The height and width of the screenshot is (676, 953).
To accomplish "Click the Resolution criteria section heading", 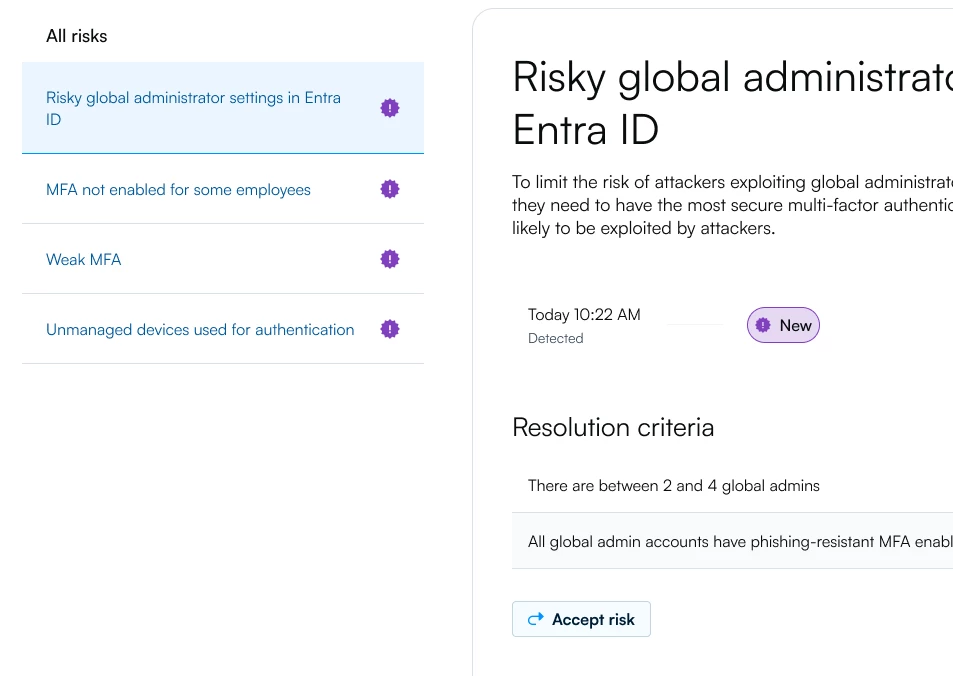I will tap(613, 428).
